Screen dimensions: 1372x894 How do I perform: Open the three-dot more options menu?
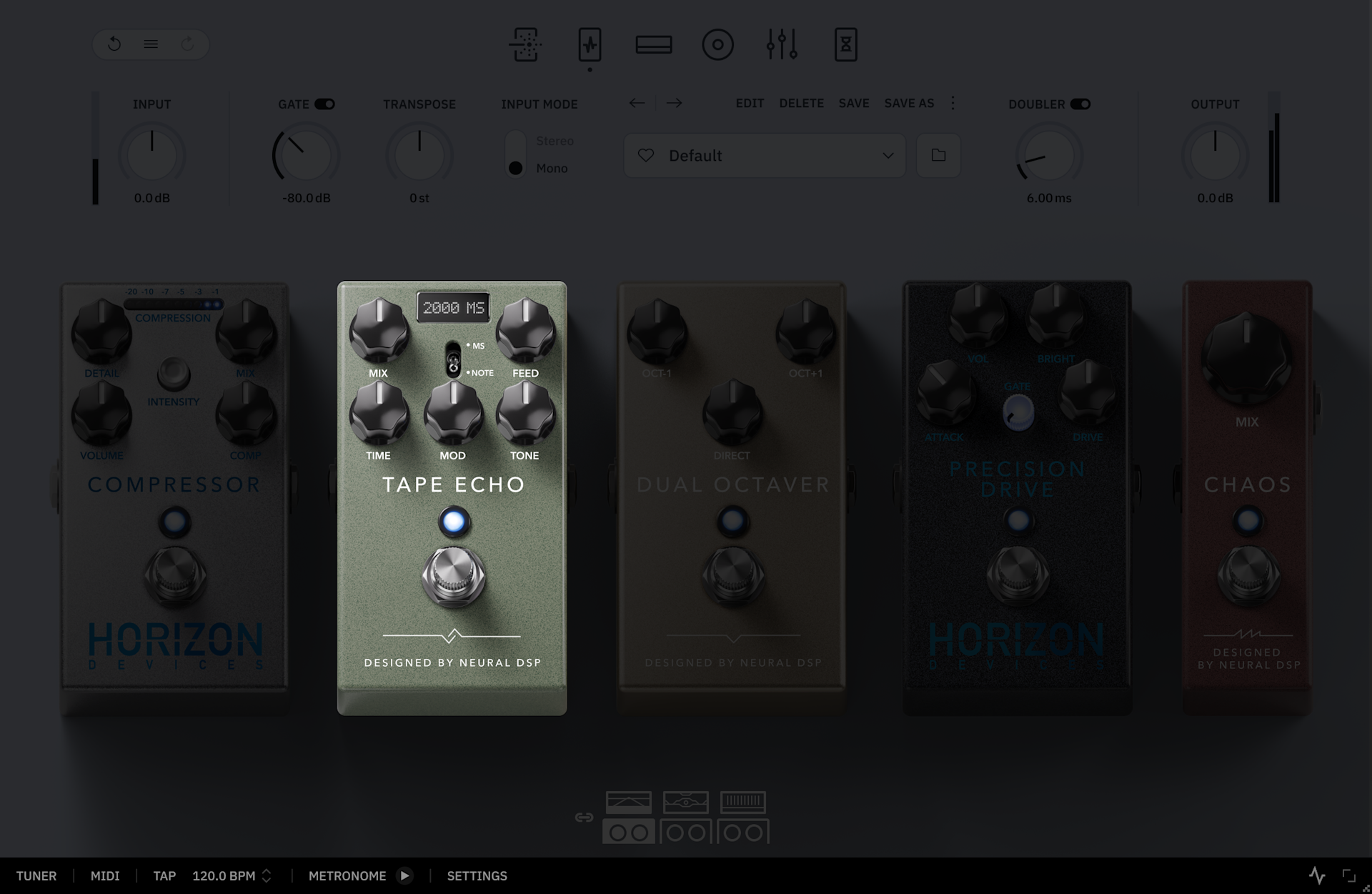(x=953, y=103)
